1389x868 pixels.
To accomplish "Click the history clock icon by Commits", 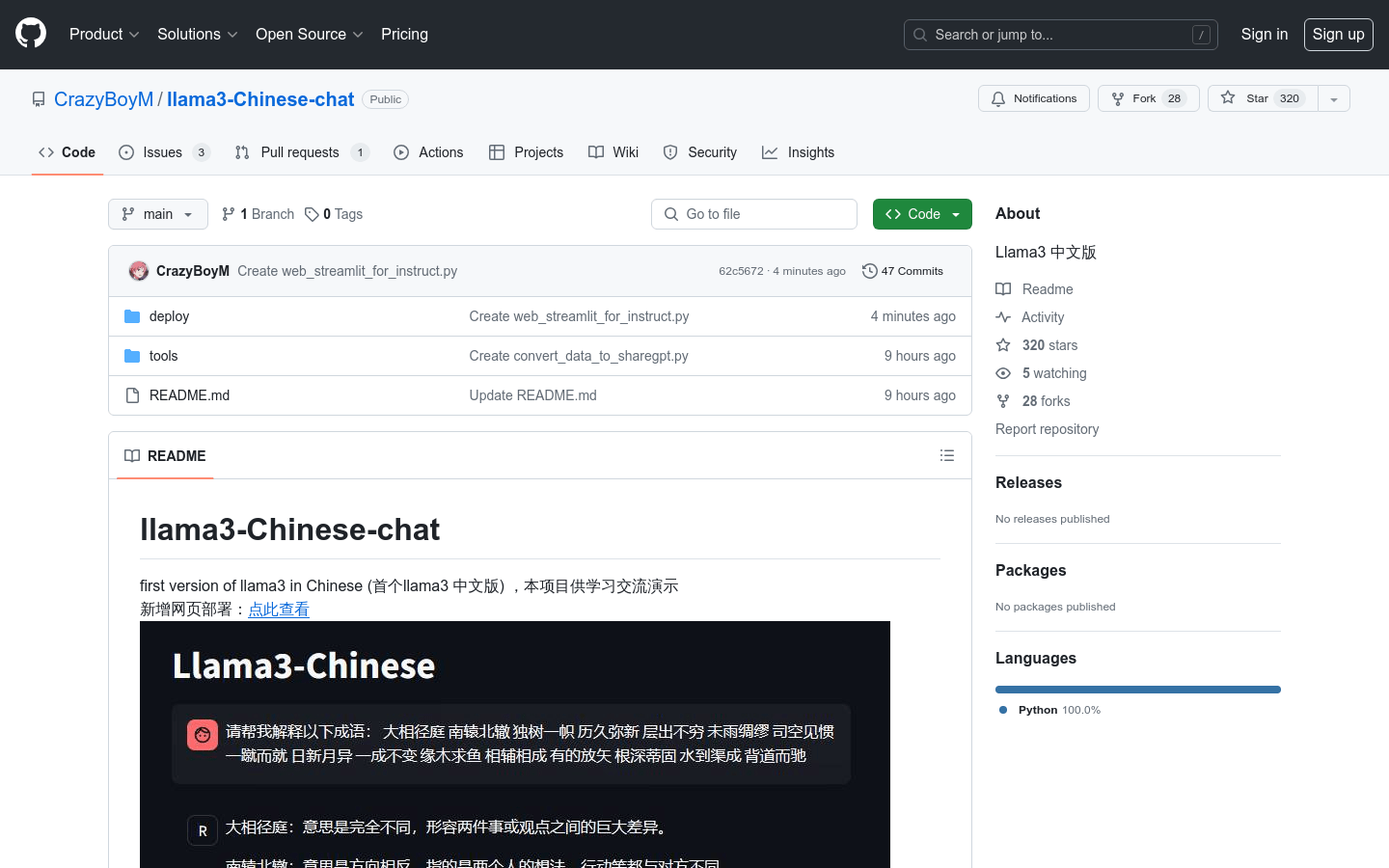I will click(869, 271).
